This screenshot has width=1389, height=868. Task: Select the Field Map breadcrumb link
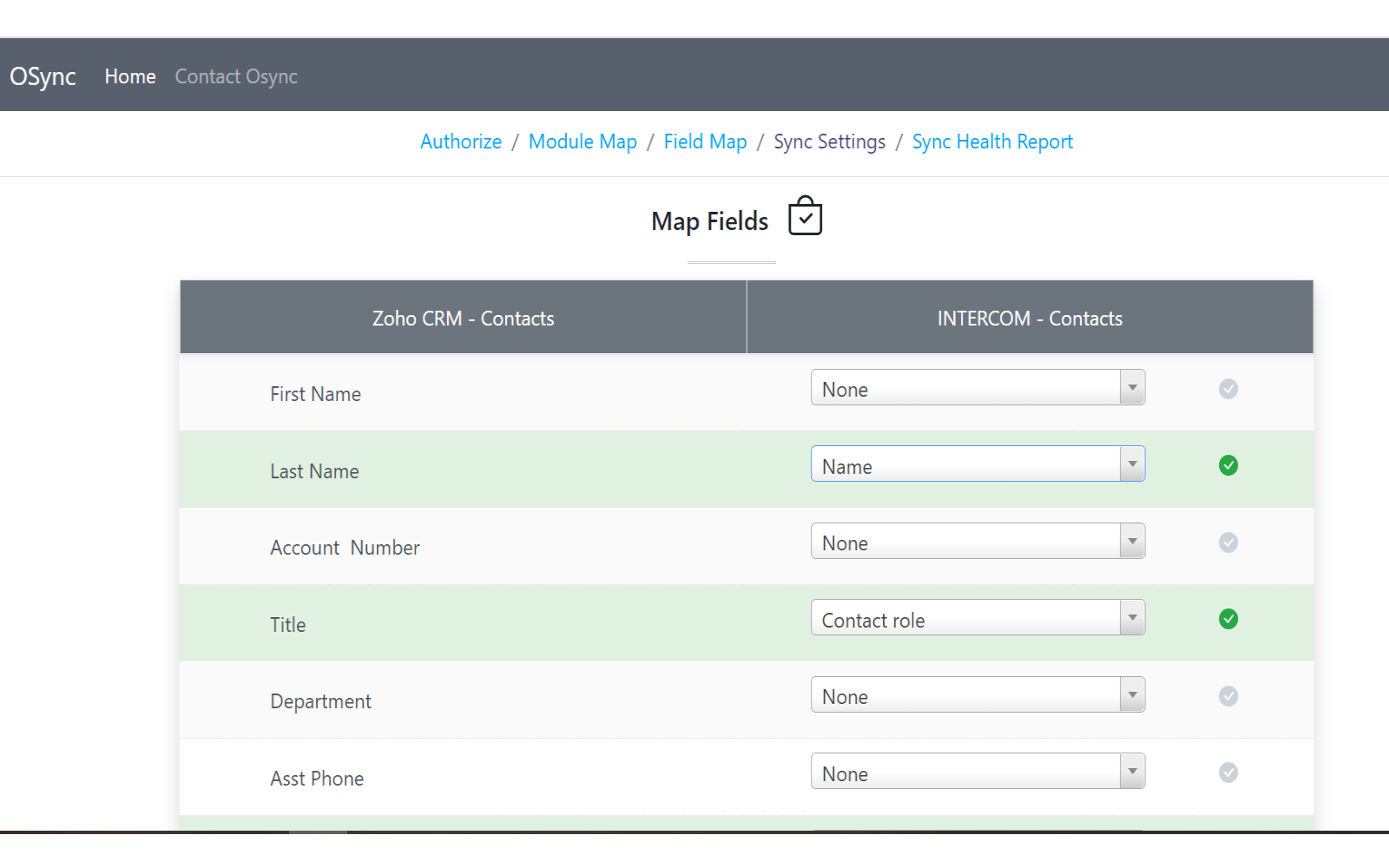[x=705, y=141]
